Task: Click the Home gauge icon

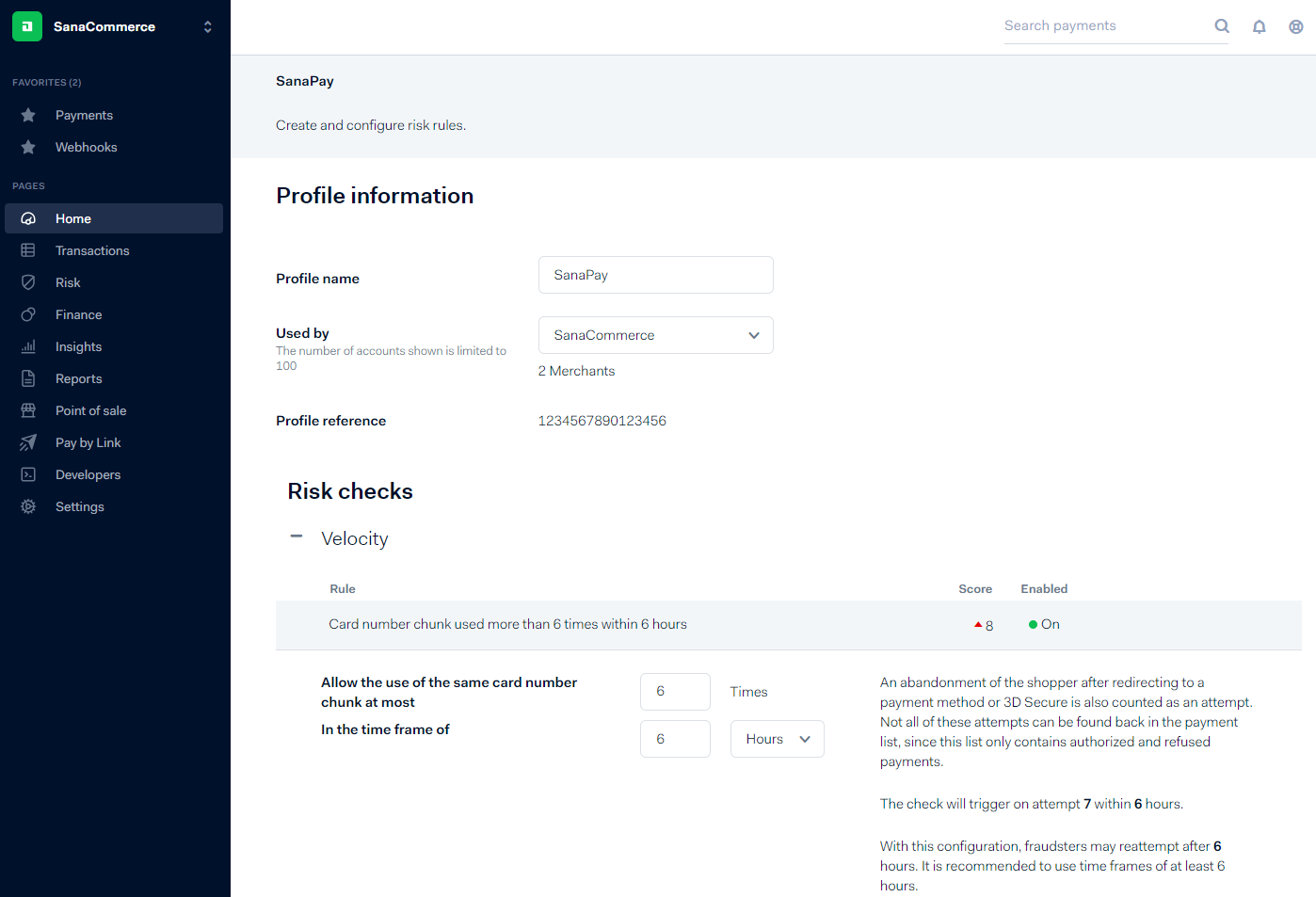Action: click(x=28, y=218)
